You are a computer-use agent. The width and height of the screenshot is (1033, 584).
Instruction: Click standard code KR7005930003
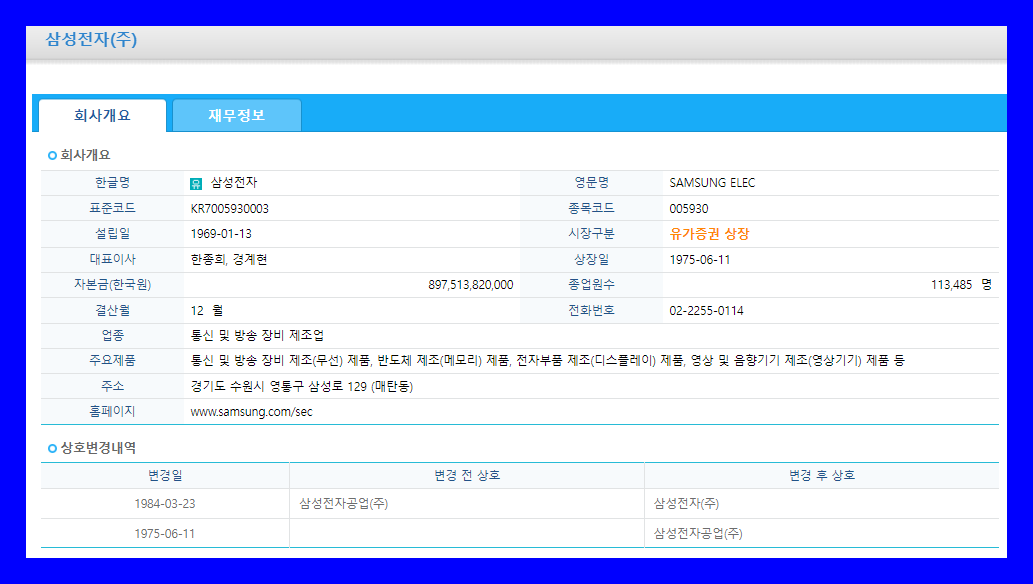[x=229, y=208]
